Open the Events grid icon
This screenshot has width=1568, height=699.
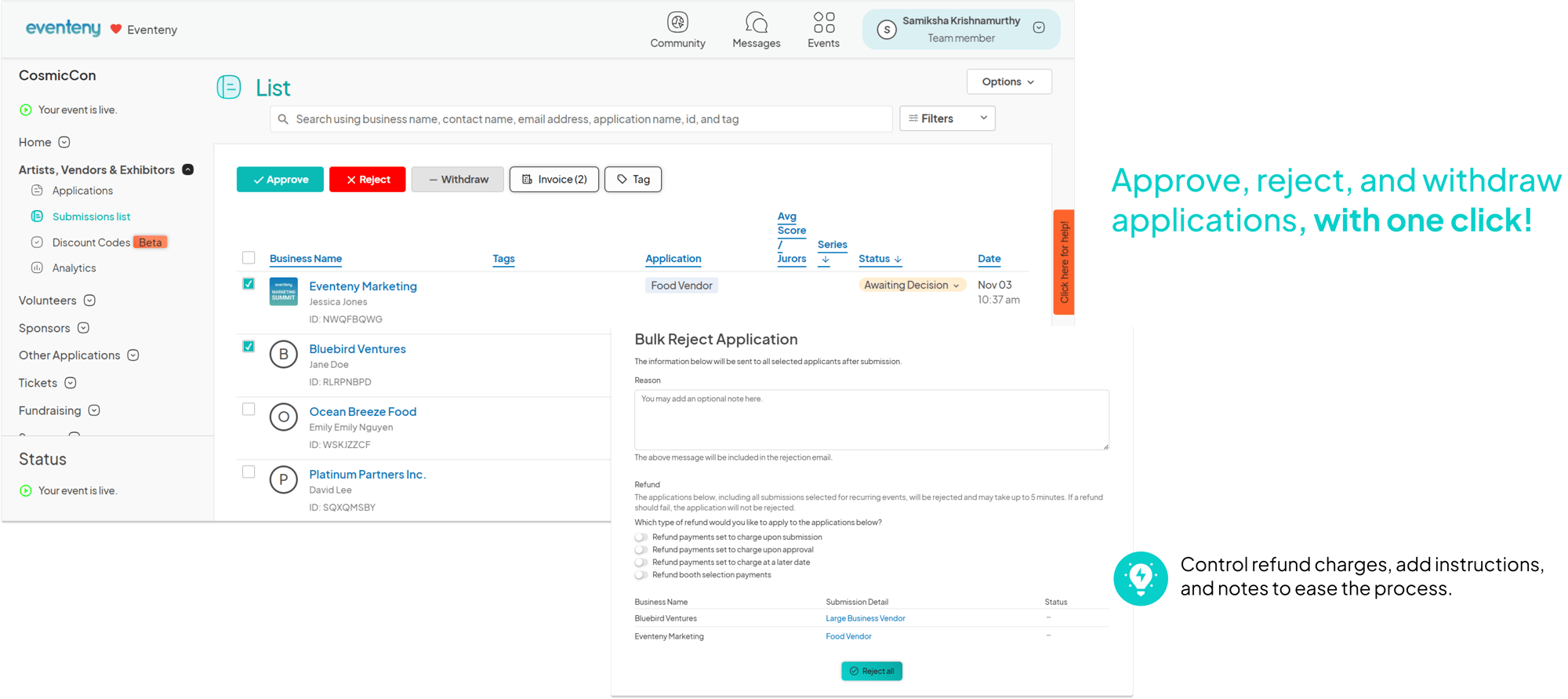point(824,22)
